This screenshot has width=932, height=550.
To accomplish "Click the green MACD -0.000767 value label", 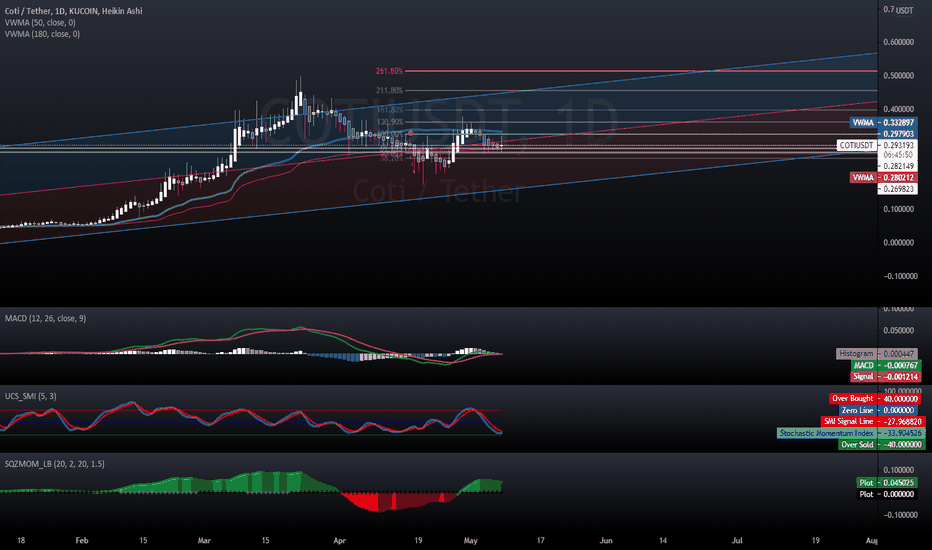I will tap(886, 365).
